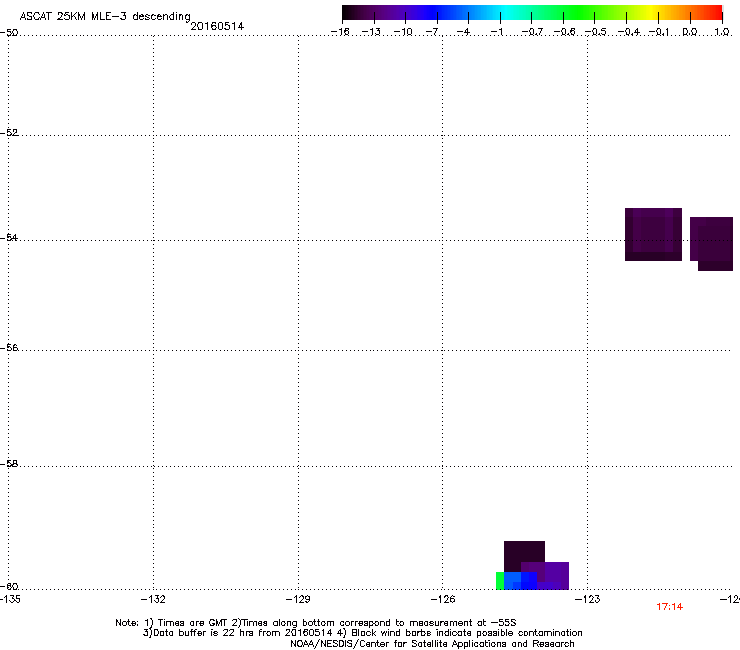Click the "NOAA/NESDIS/Center for Satellite Applications and Research" credit
Image resolution: width=740 pixels, height=650 pixels.
point(432,644)
